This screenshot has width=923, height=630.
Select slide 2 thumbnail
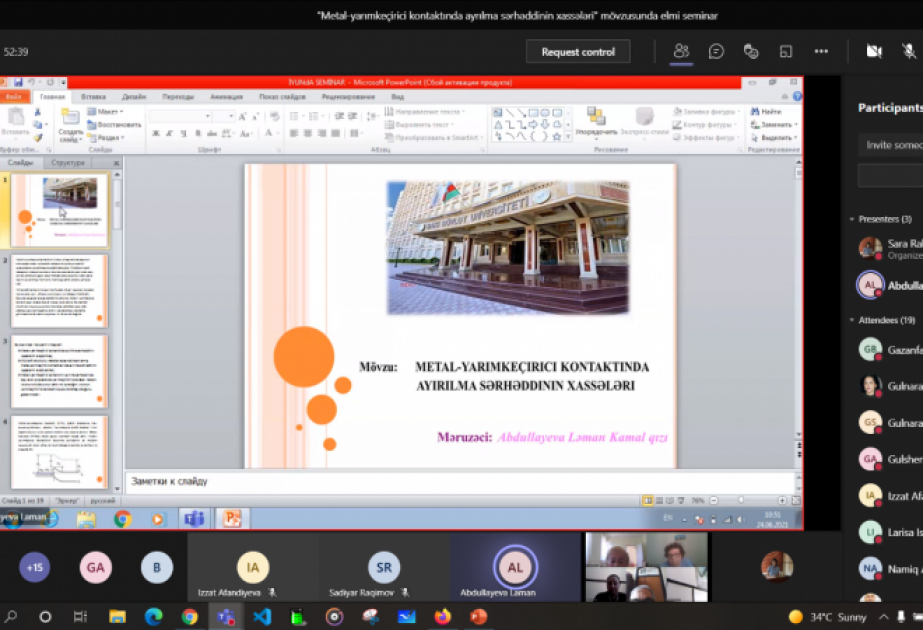coord(59,291)
